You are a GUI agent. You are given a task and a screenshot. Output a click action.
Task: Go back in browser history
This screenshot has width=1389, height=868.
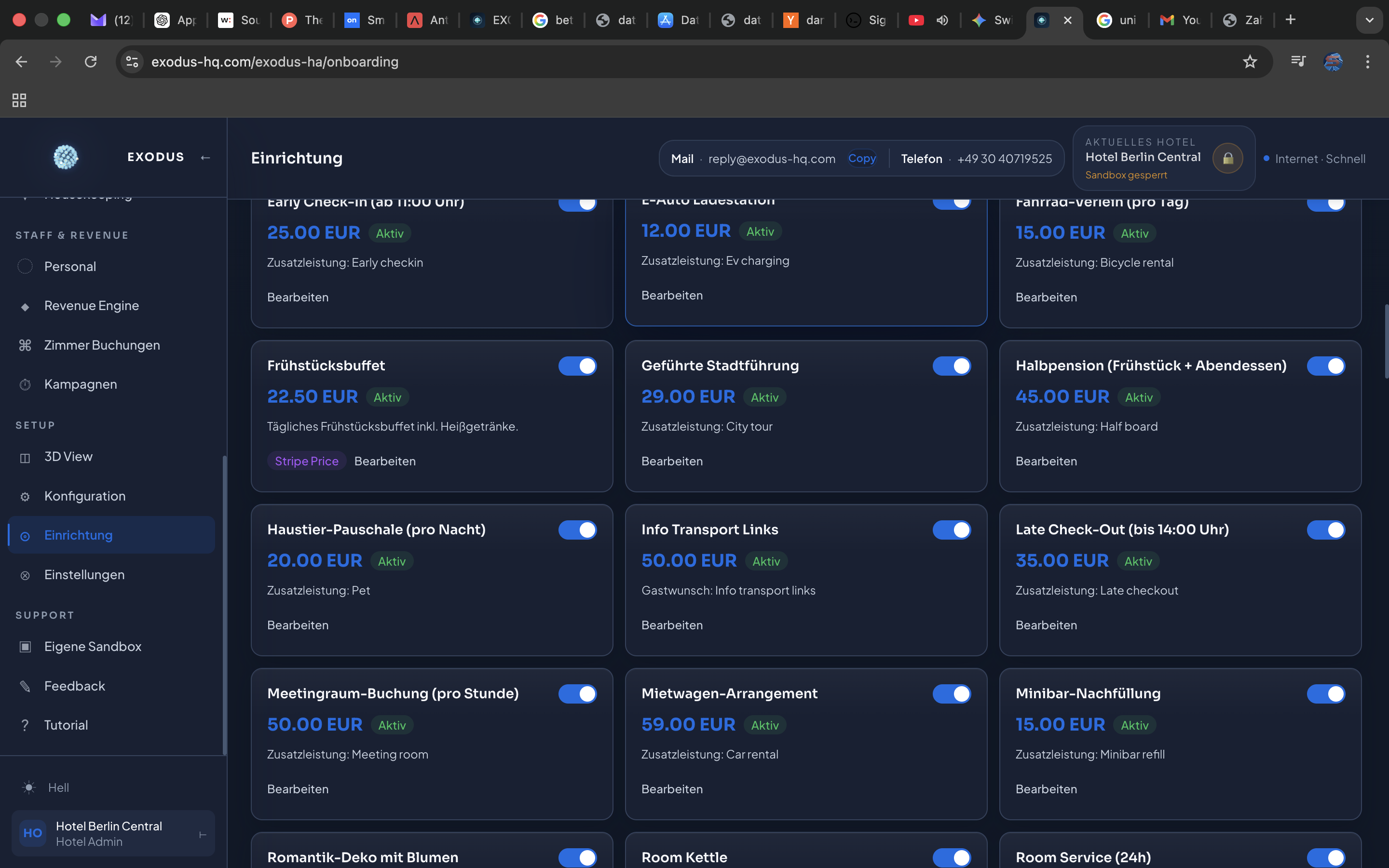(x=21, y=61)
